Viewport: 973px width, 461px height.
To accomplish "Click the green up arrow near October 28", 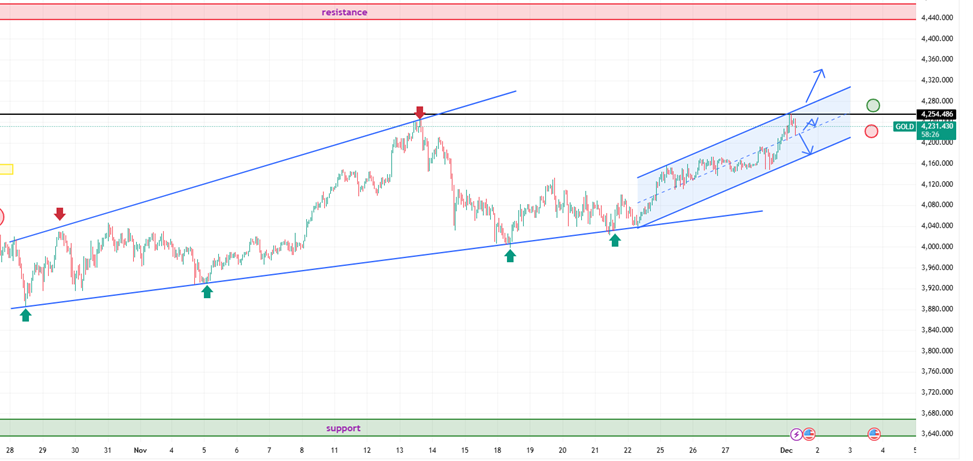I will point(25,315).
